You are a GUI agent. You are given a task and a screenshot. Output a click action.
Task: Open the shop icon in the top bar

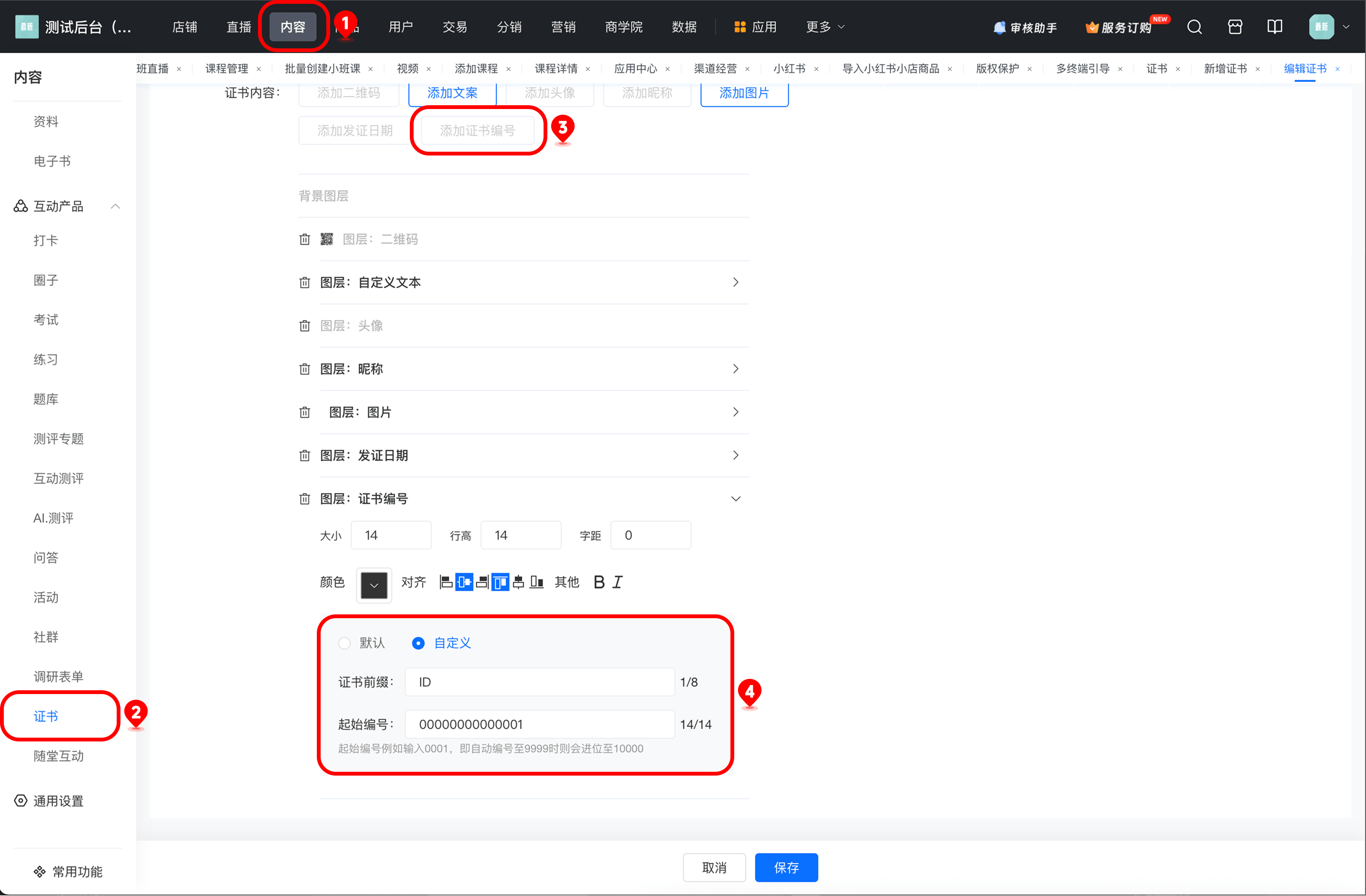pos(1235,27)
